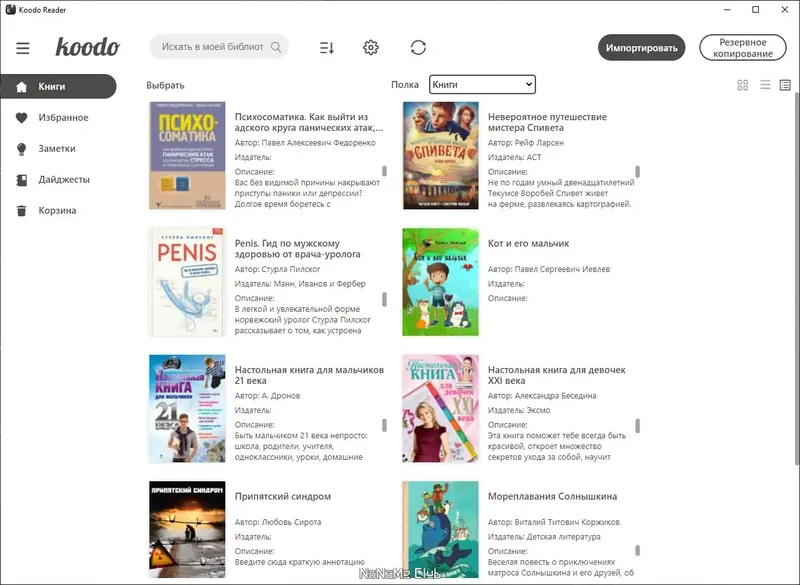Open Дайджесты in sidebar
Viewport: 800px width, 585px height.
(x=64, y=180)
